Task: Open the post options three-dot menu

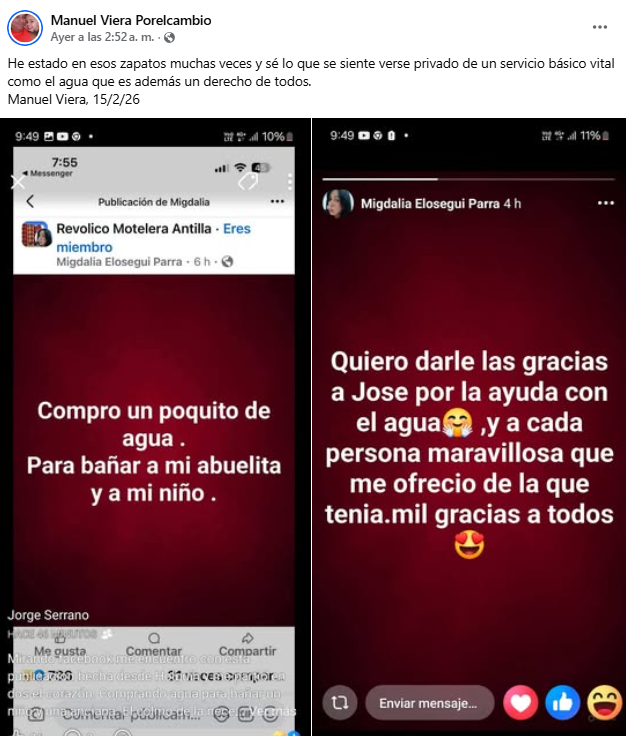Action: pos(600,27)
